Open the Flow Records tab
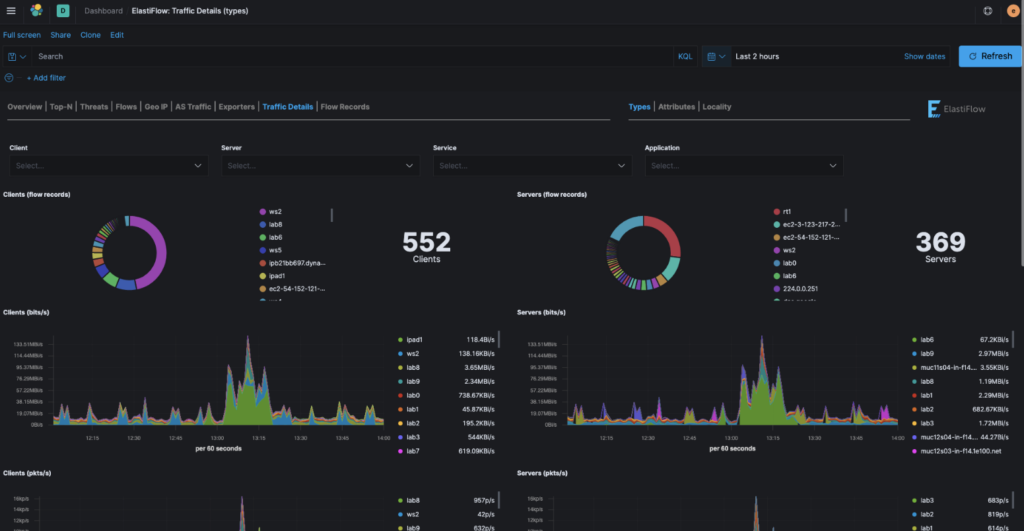The width and height of the screenshot is (1024, 531). point(345,107)
